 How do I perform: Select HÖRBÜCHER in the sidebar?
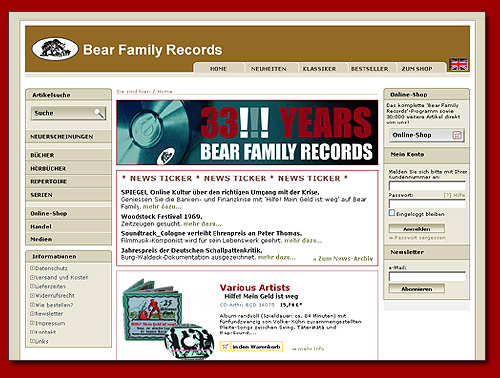point(68,168)
